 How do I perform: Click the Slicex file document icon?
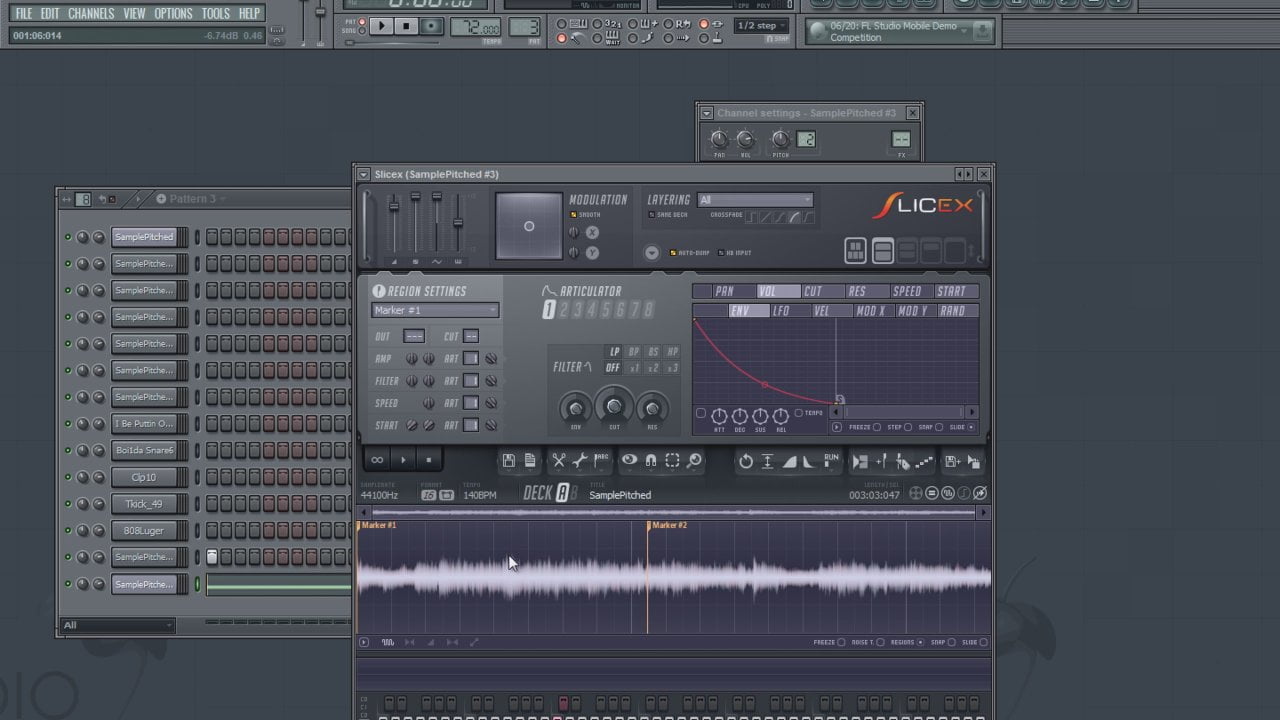click(530, 461)
